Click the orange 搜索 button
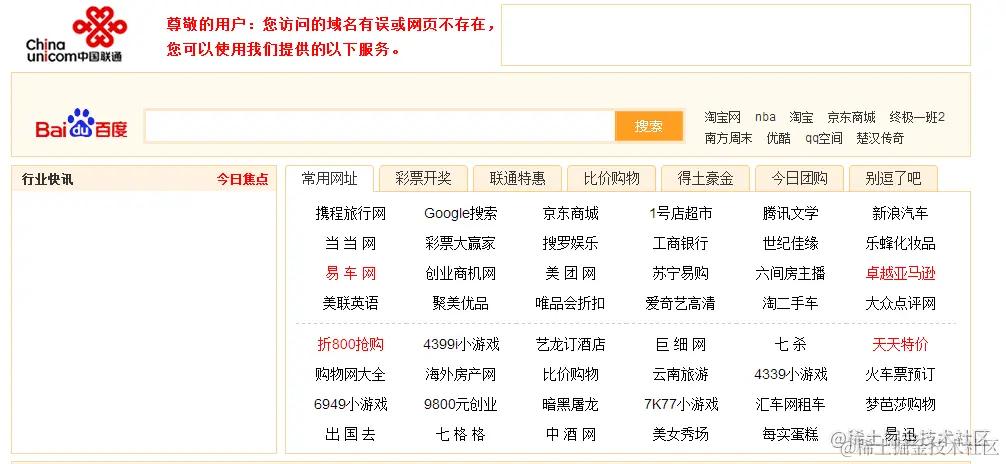Image resolution: width=1006 pixels, height=464 pixels. click(649, 126)
